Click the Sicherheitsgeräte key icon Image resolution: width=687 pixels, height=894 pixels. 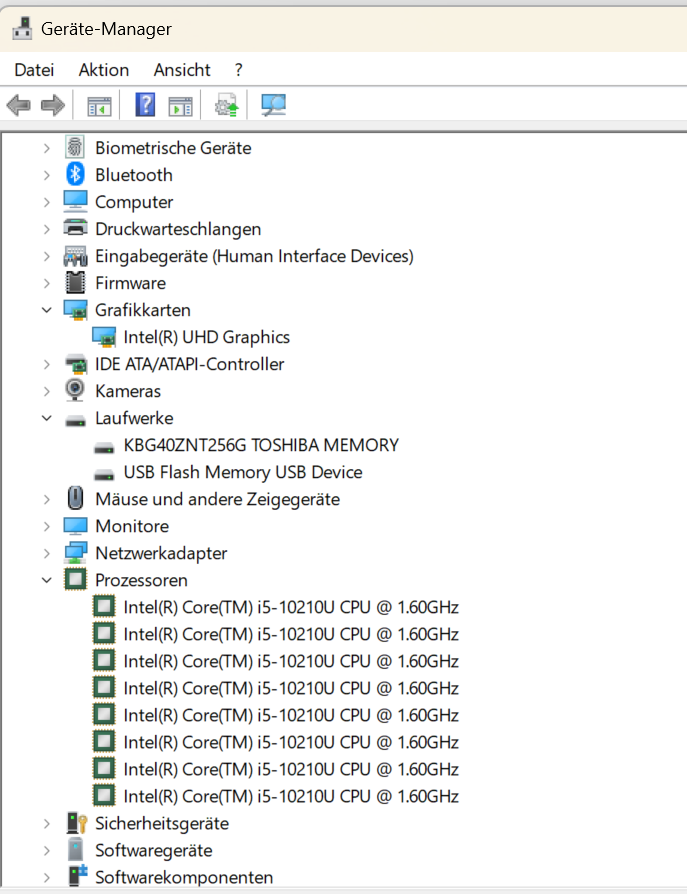76,823
